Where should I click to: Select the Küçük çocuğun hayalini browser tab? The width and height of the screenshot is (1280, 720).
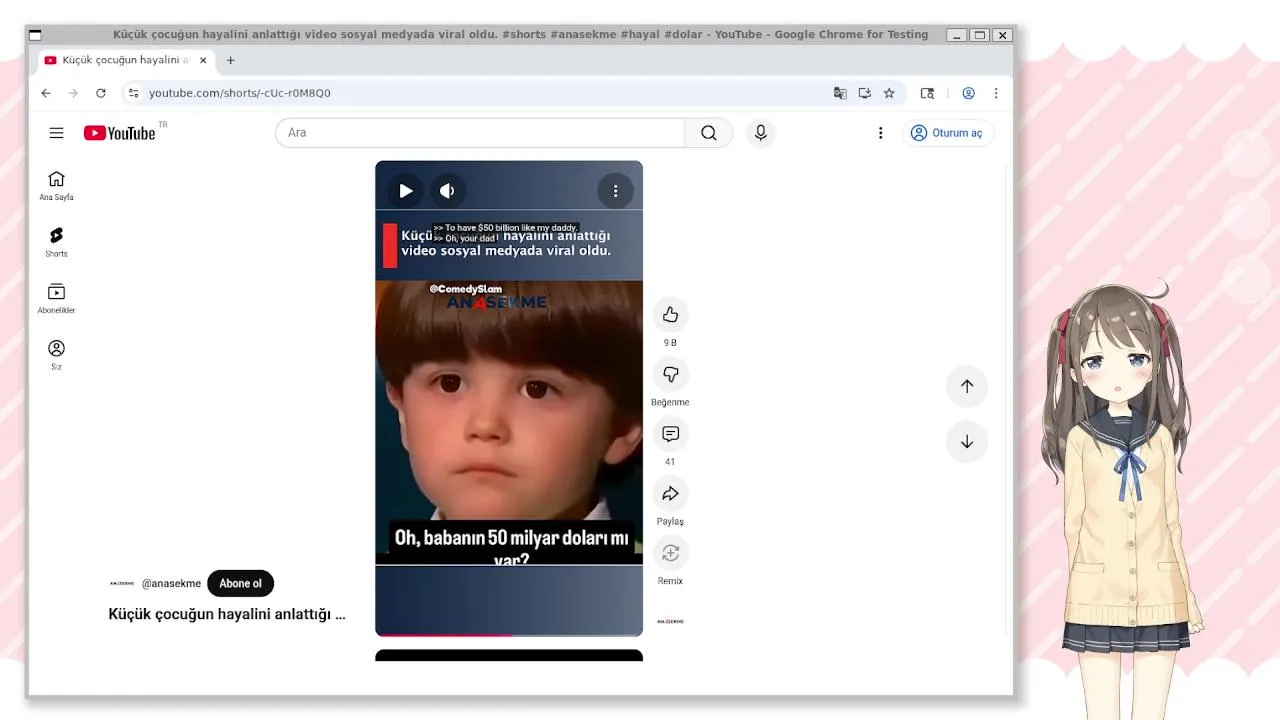(126, 60)
